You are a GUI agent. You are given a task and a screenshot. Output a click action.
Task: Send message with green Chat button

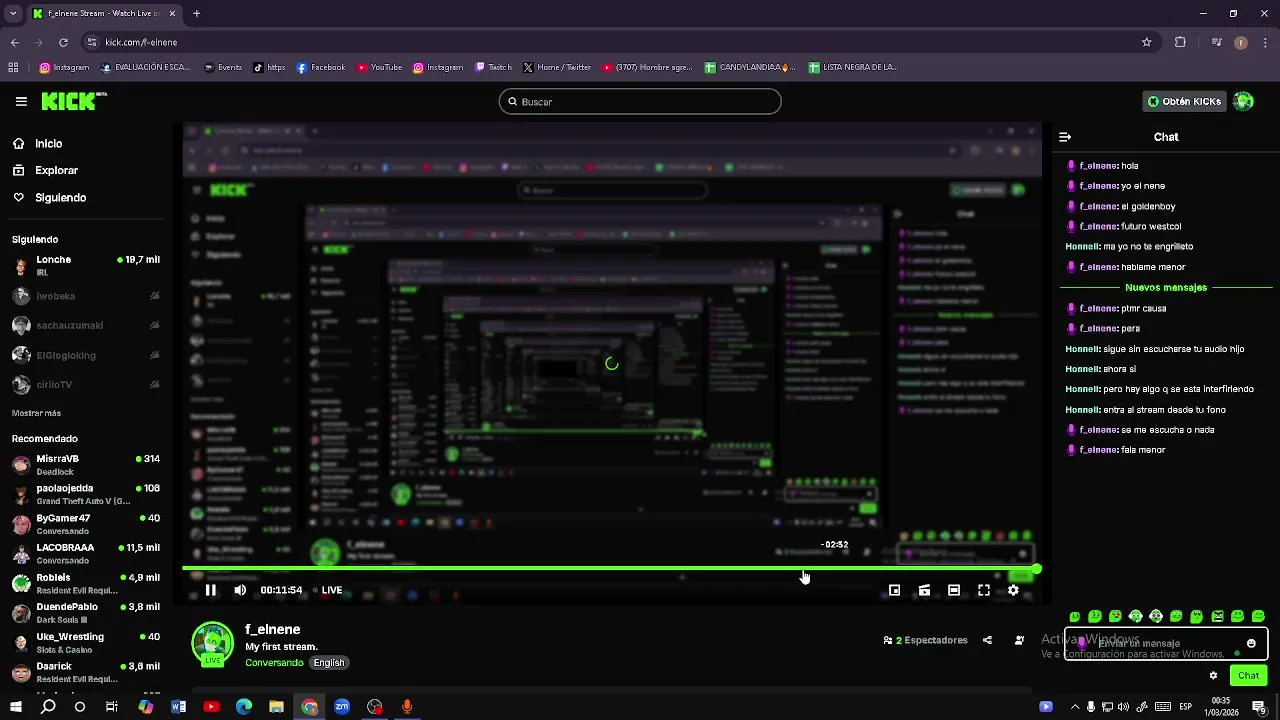click(1248, 676)
